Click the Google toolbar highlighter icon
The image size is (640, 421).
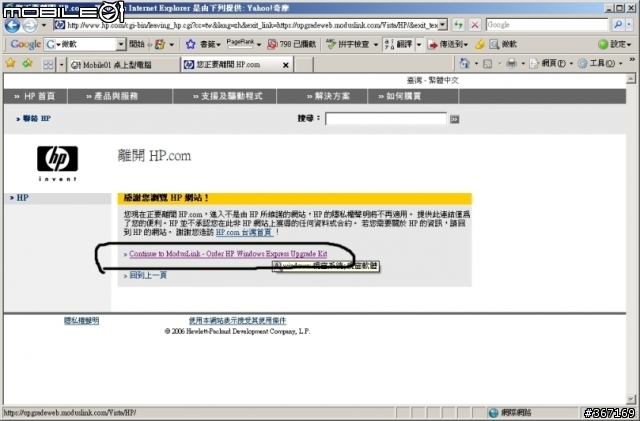[x=480, y=44]
